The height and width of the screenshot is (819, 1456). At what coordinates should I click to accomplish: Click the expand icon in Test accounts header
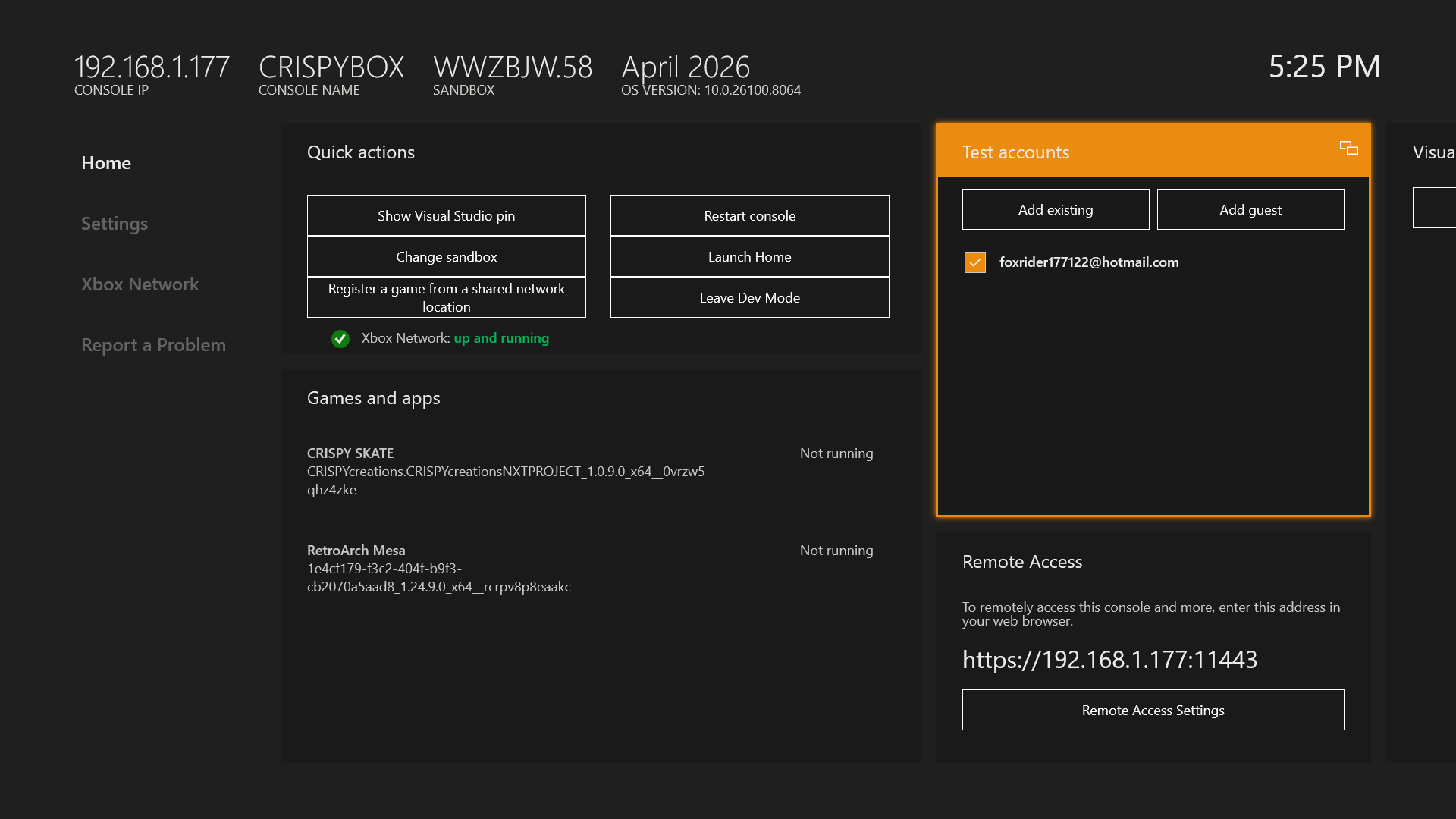(x=1349, y=148)
